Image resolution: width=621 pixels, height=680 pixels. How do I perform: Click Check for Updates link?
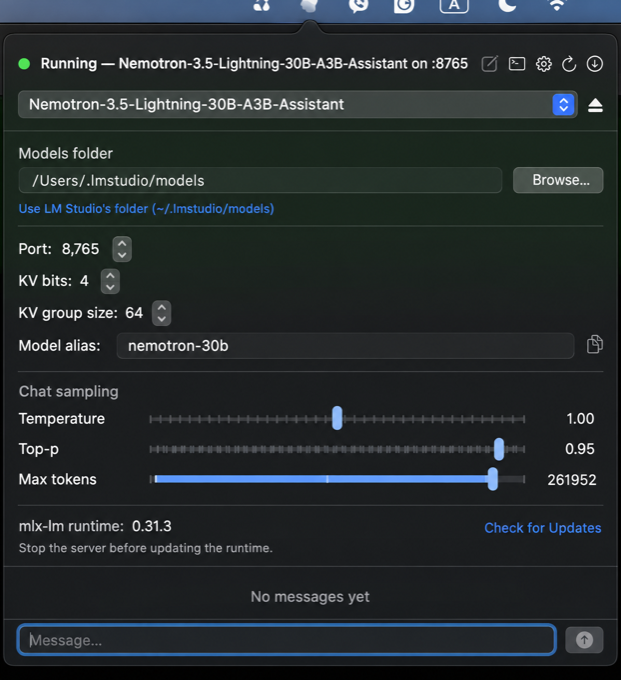point(543,528)
